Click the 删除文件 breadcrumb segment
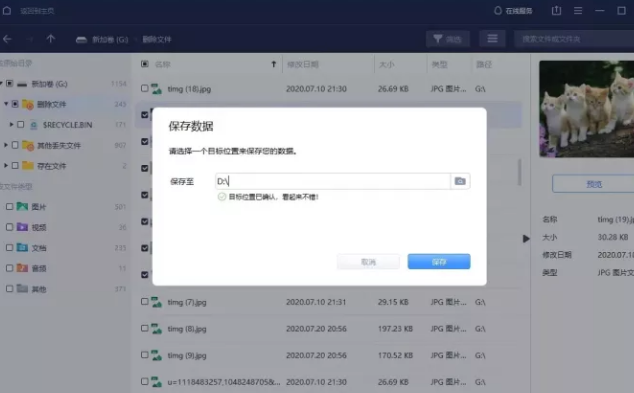Viewport: 634px width, 393px height. pyautogui.click(x=157, y=40)
